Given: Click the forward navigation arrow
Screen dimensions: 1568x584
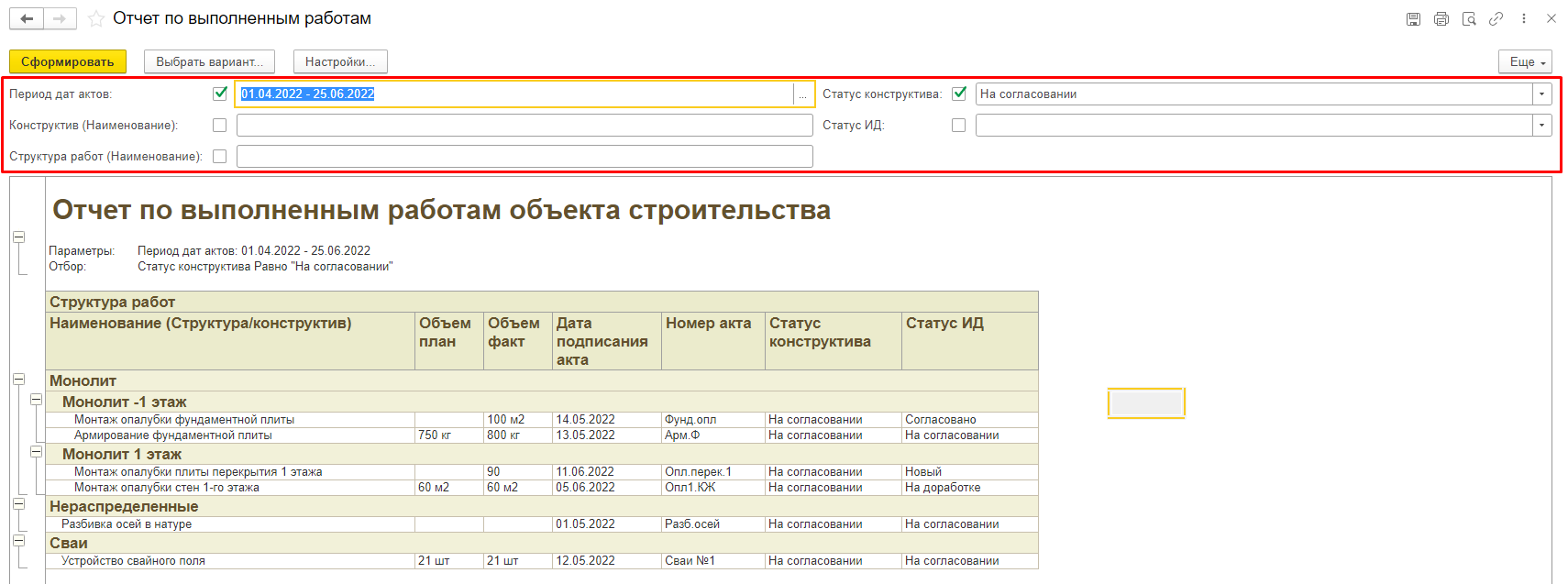Looking at the screenshot, I should coord(60,18).
